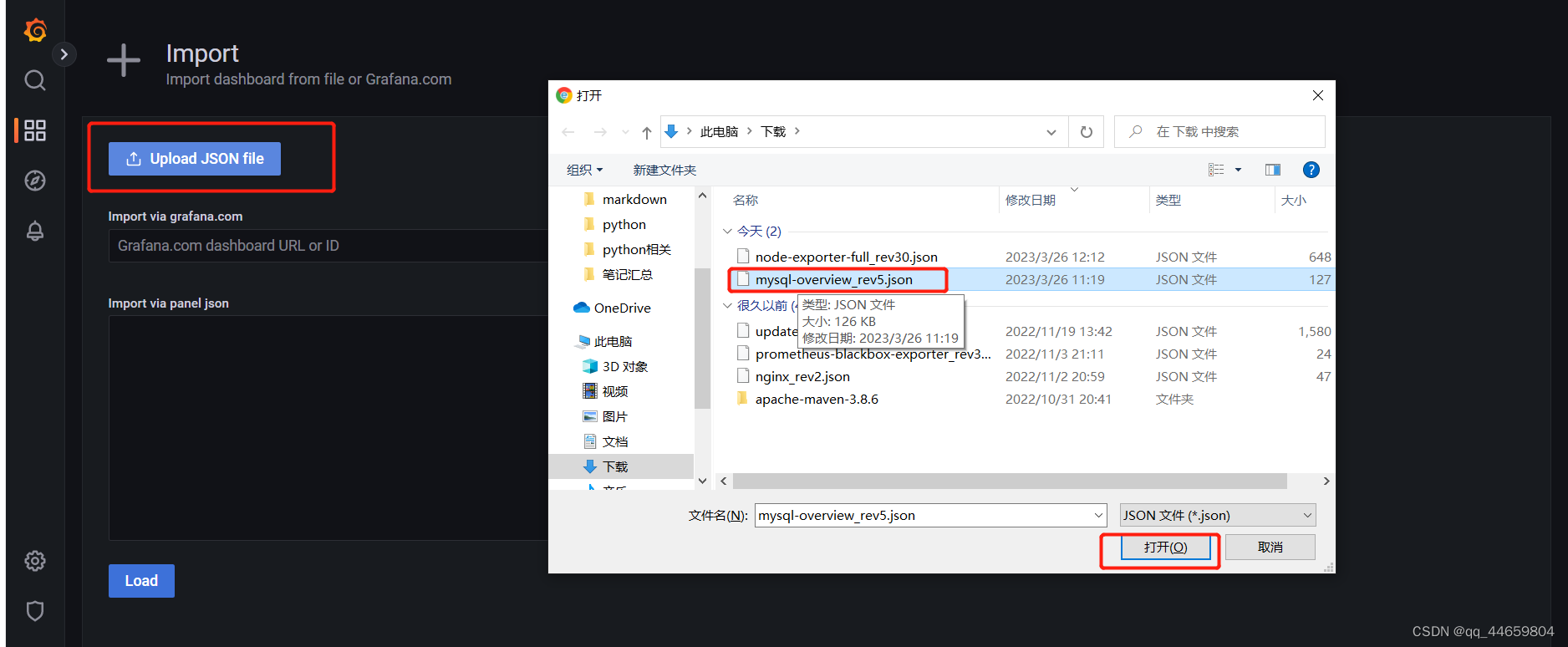Open the Explore compass icon

point(35,181)
